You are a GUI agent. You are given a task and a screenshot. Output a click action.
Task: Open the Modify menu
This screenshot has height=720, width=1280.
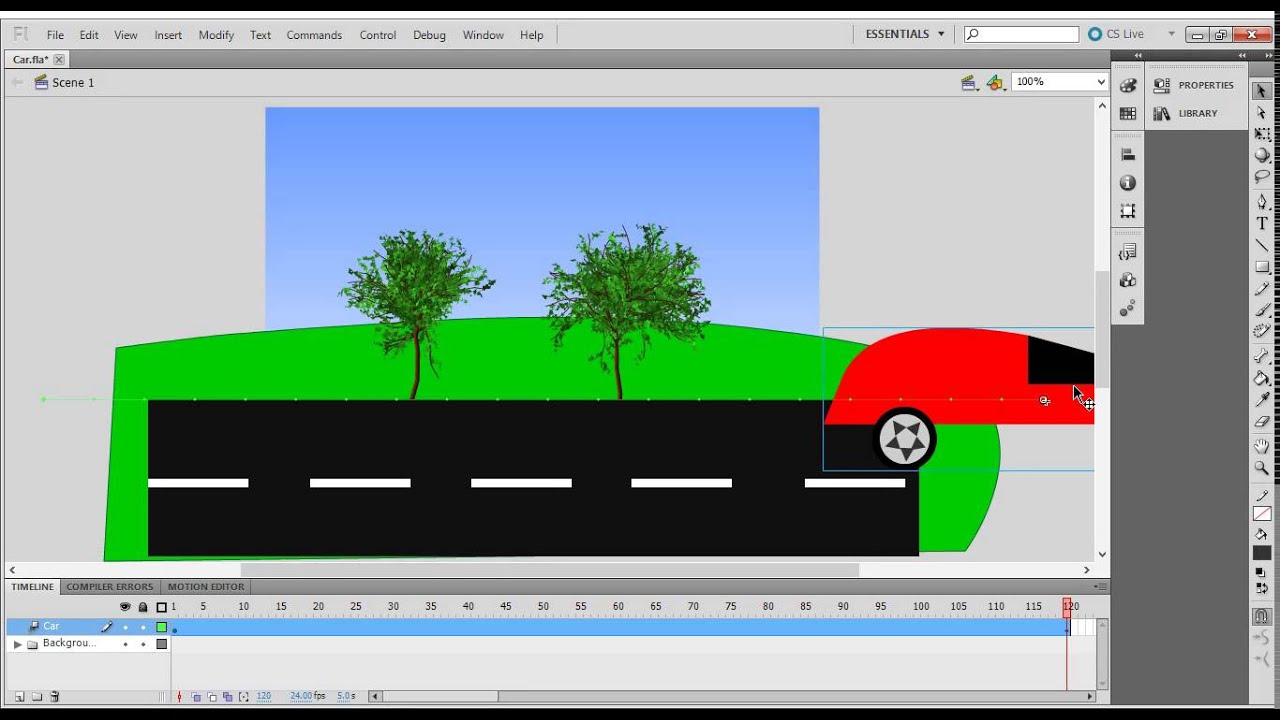click(216, 35)
